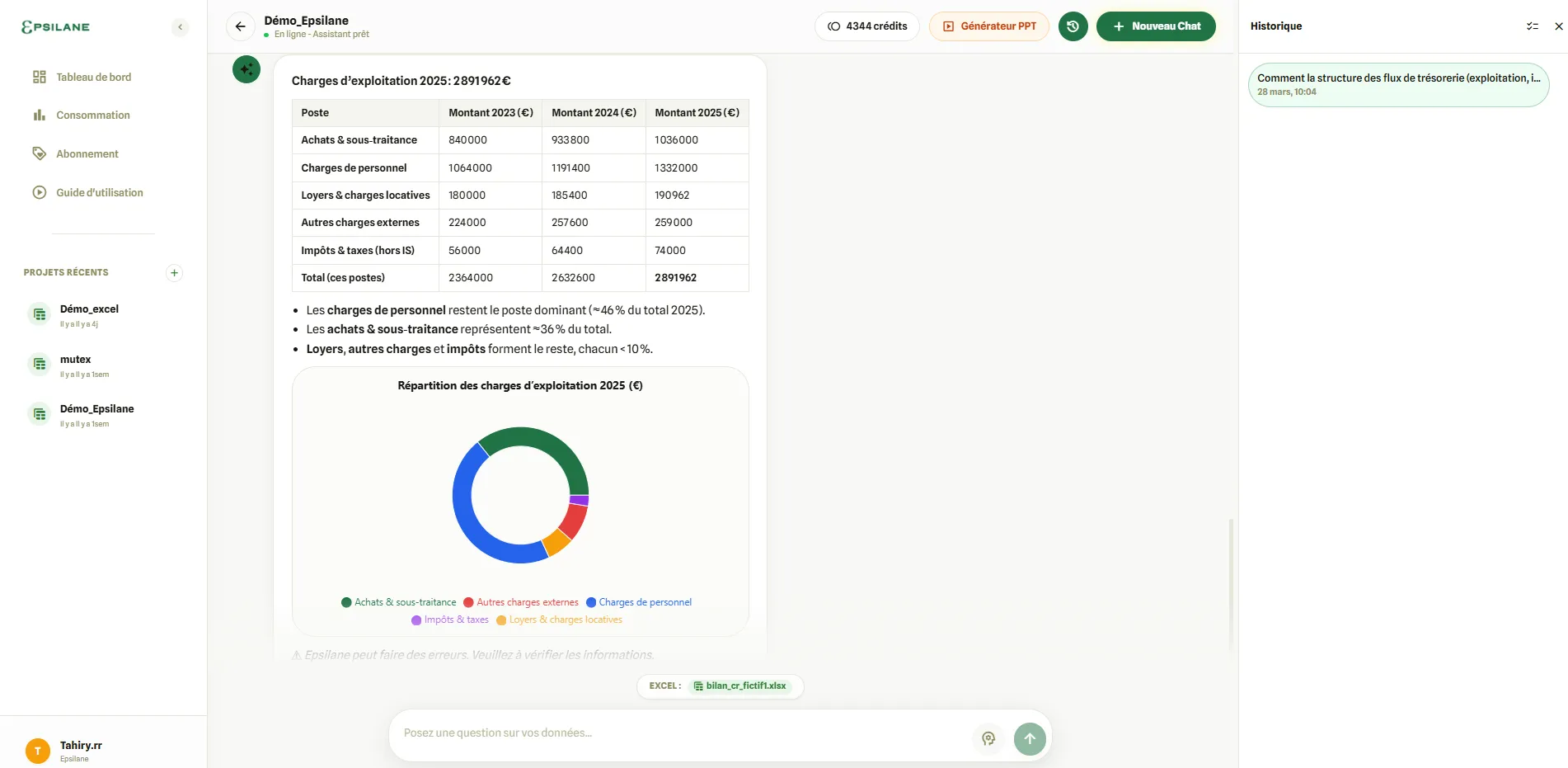Start a Nouveau Chat
The height and width of the screenshot is (768, 1568).
1156,26
